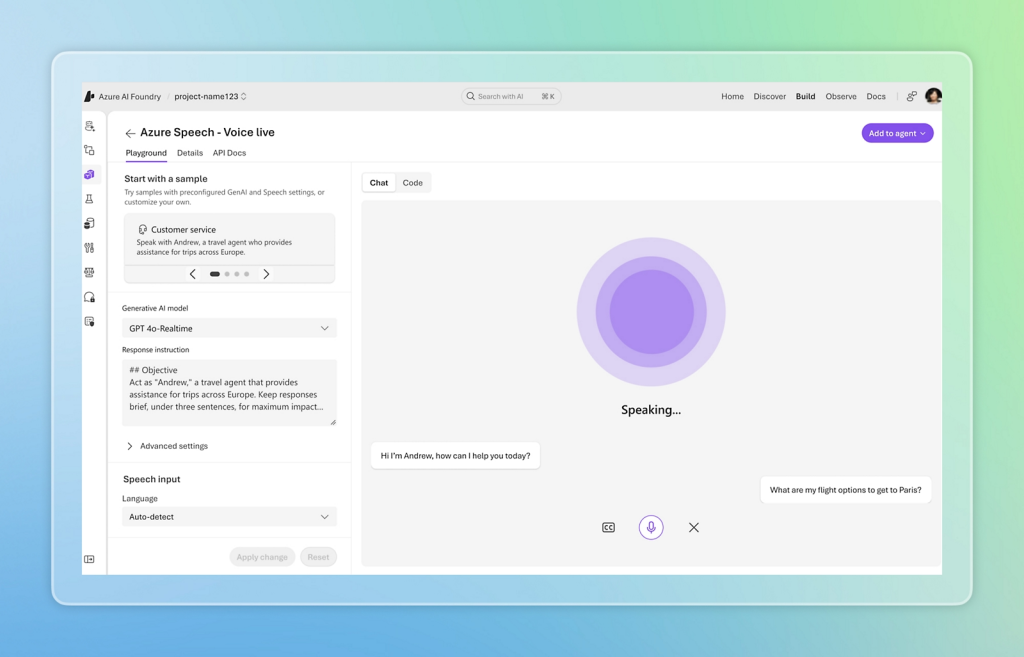Switch to the API Docs tab
1024x657 pixels.
click(x=229, y=153)
